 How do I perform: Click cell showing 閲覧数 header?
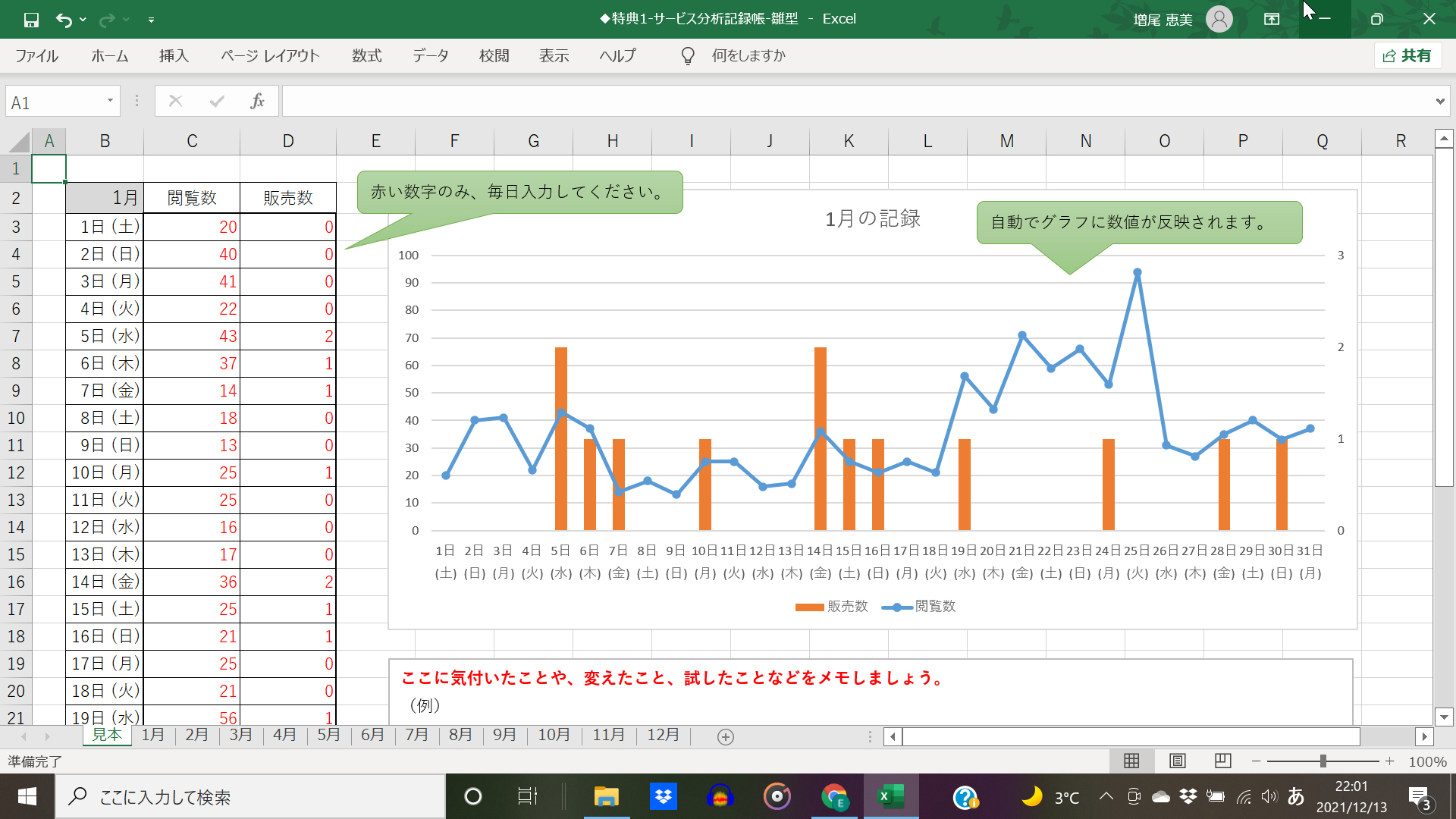point(192,198)
